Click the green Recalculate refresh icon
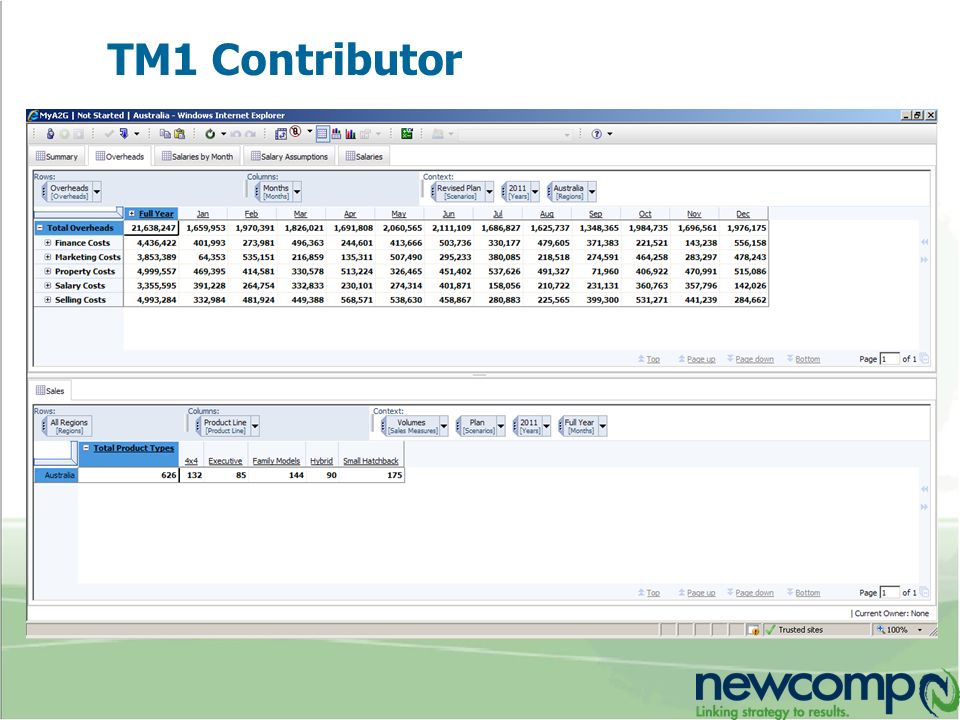The height and width of the screenshot is (720, 960). tap(210, 133)
